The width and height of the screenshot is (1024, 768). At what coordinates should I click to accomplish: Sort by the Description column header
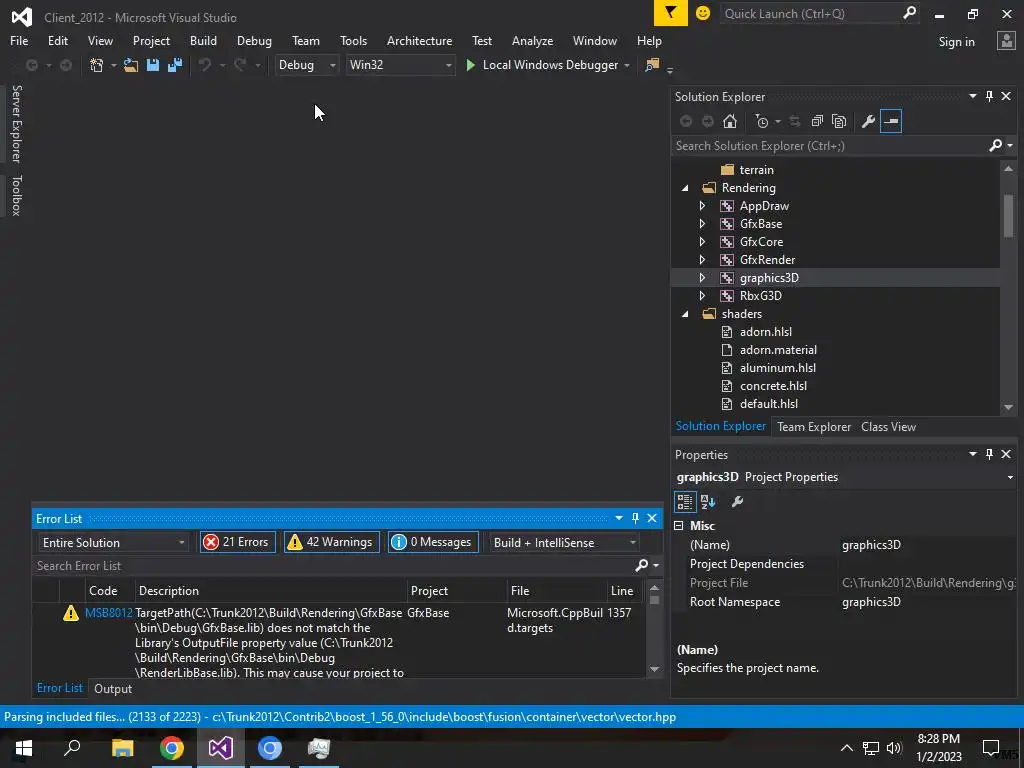pos(271,591)
